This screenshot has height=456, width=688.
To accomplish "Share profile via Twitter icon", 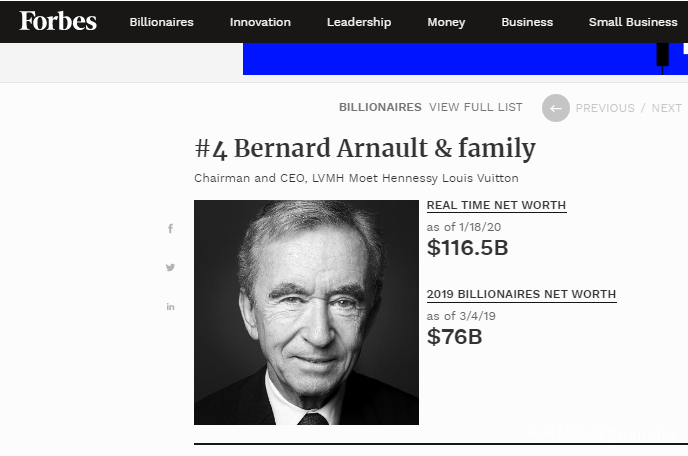I will point(170,267).
